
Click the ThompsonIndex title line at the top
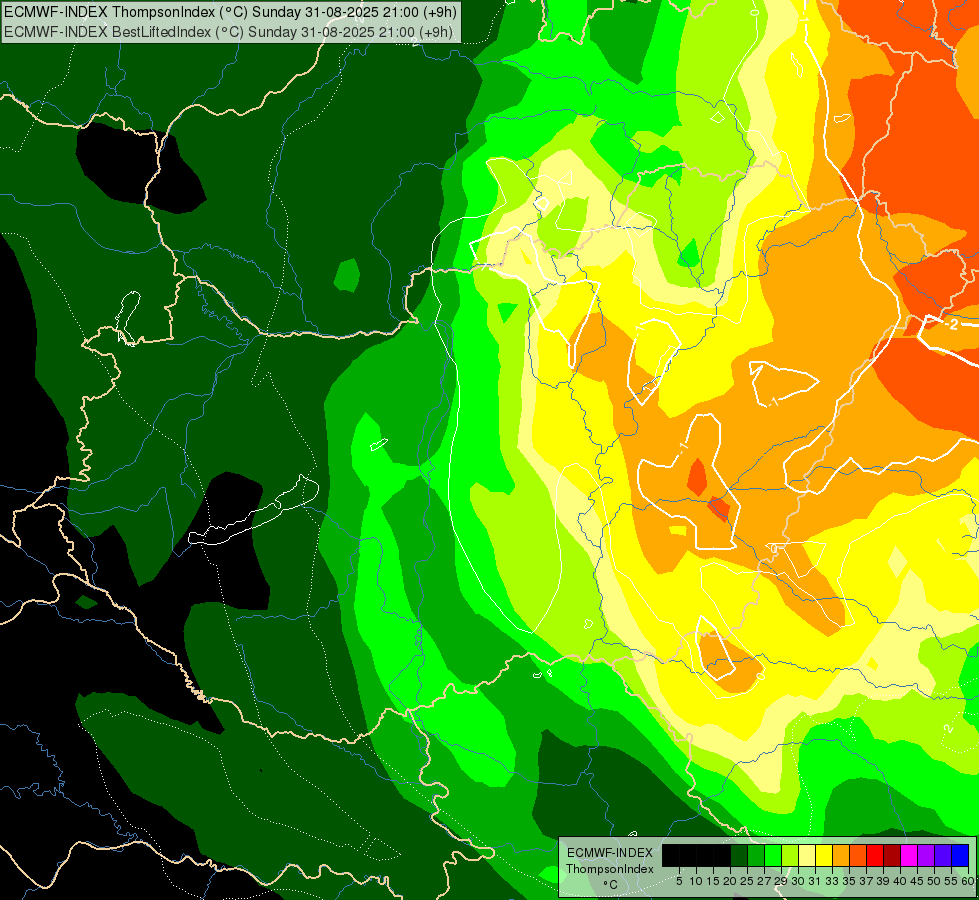point(230,12)
